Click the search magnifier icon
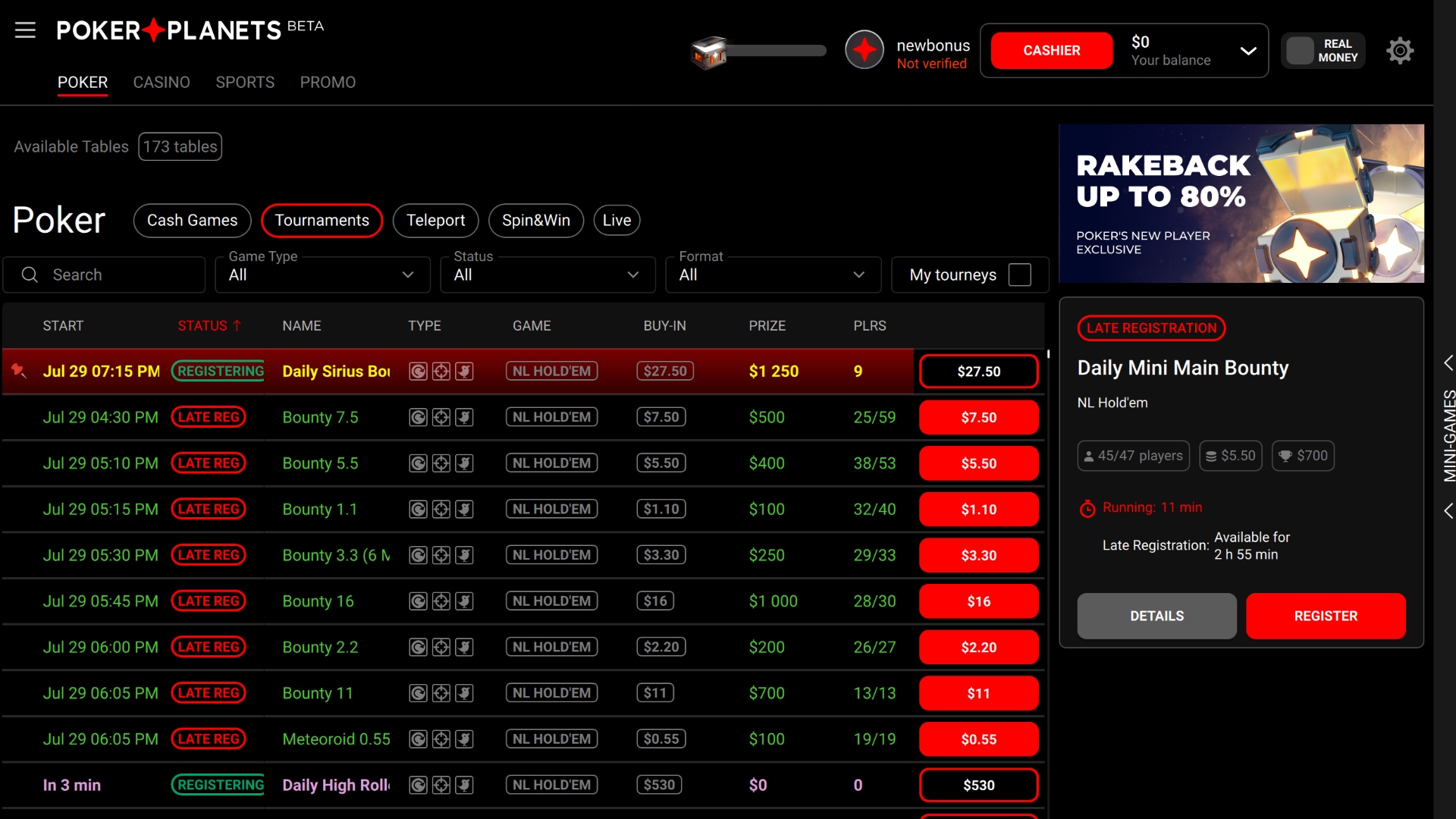The width and height of the screenshot is (1456, 819). [30, 275]
